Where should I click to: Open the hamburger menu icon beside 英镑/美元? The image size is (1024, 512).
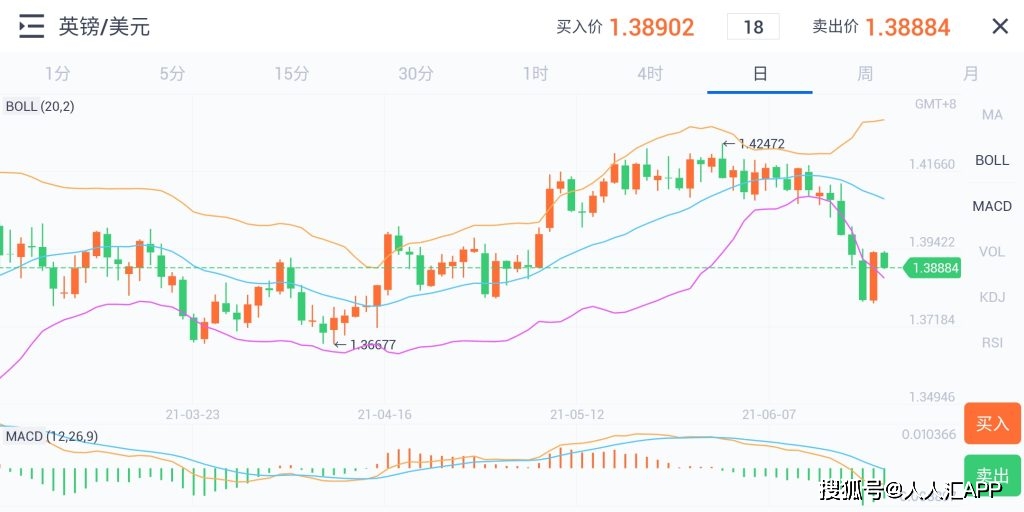click(x=31, y=27)
